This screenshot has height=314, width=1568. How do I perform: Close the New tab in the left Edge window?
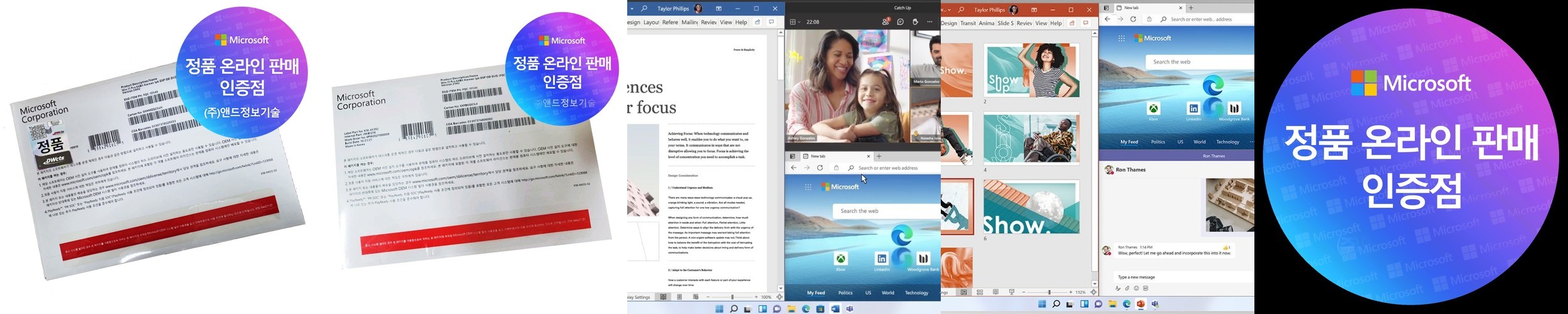pyautogui.click(x=869, y=156)
